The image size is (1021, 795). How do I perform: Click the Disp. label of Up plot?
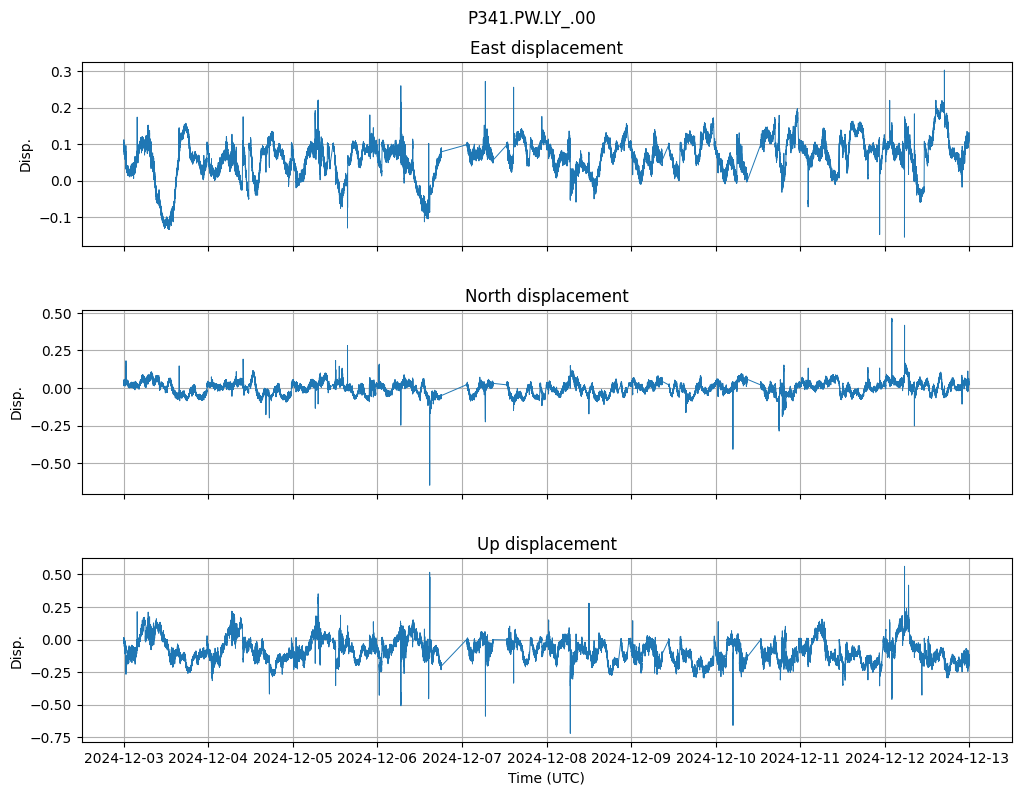click(x=17, y=651)
